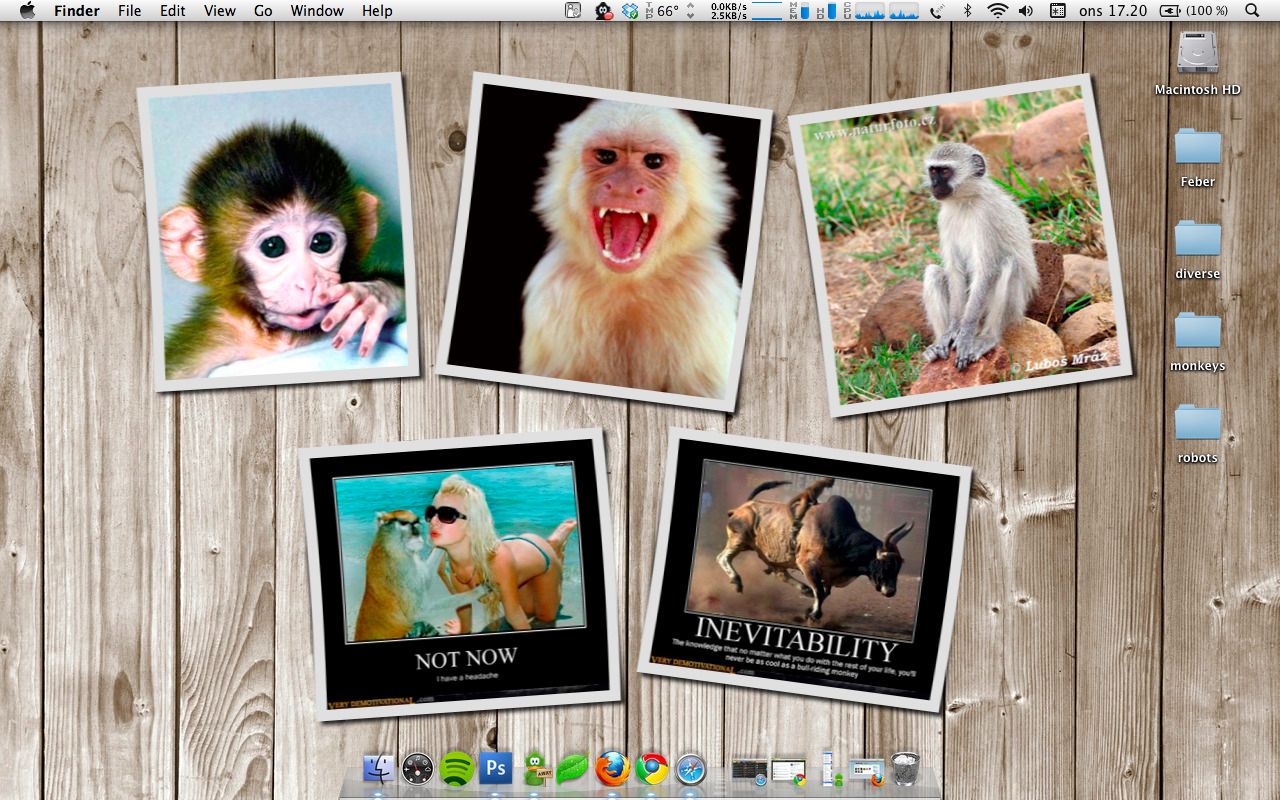
Task: Open the Go menu
Action: [263, 11]
